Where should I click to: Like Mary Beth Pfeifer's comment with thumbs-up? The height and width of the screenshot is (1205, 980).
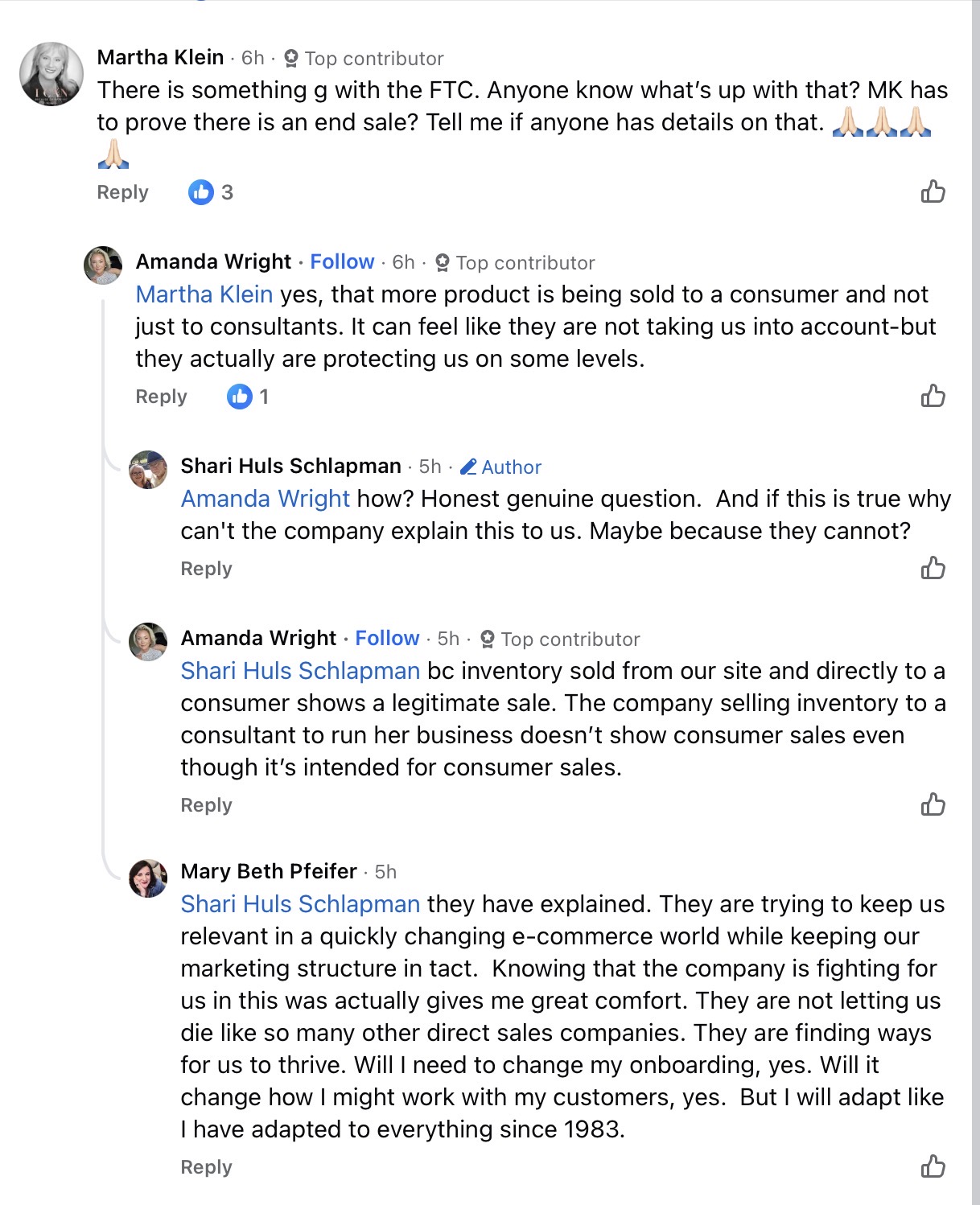click(933, 1166)
